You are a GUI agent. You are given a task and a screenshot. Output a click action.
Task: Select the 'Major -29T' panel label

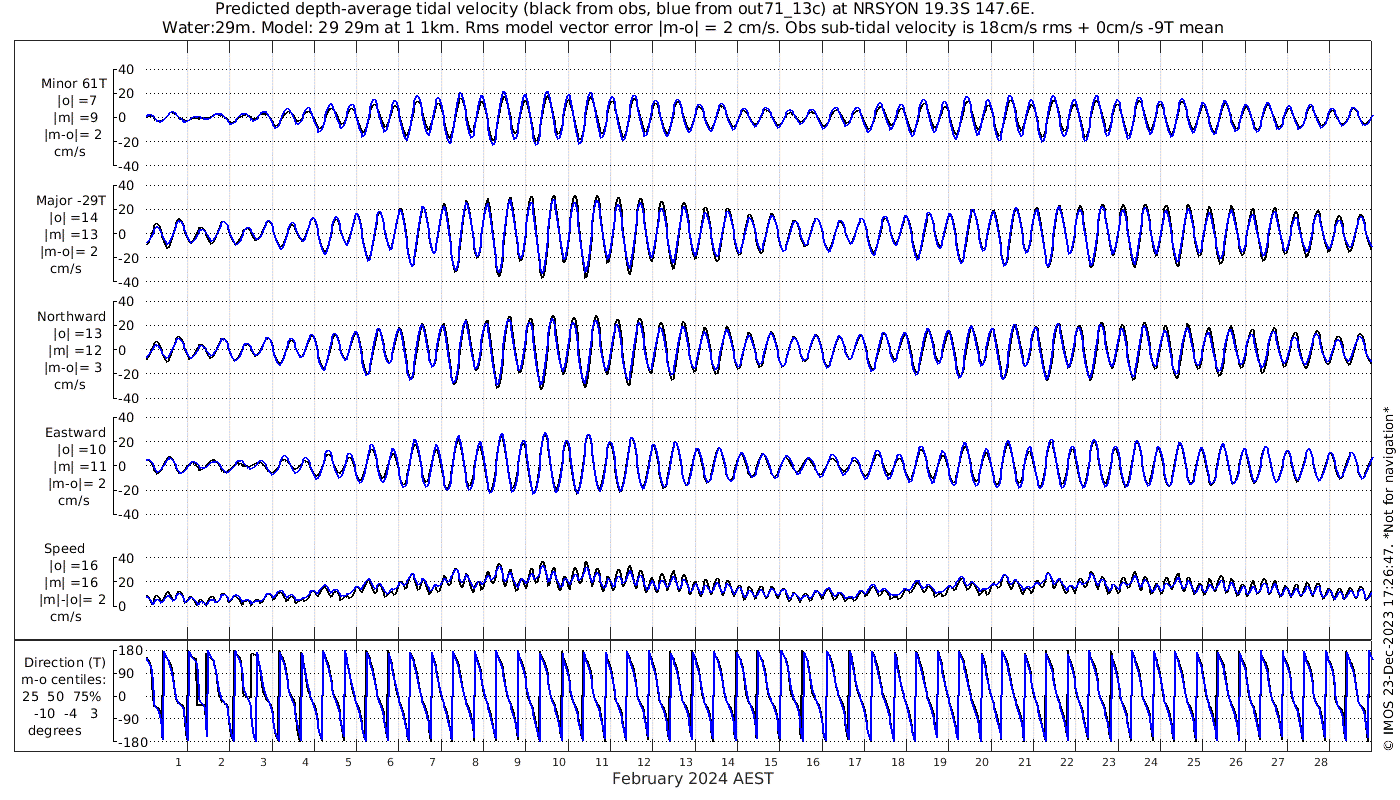point(70,200)
